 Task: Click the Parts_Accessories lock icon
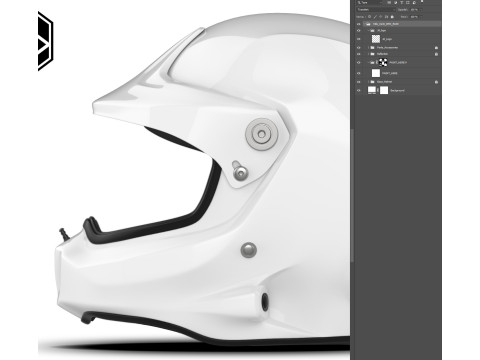pos(436,48)
